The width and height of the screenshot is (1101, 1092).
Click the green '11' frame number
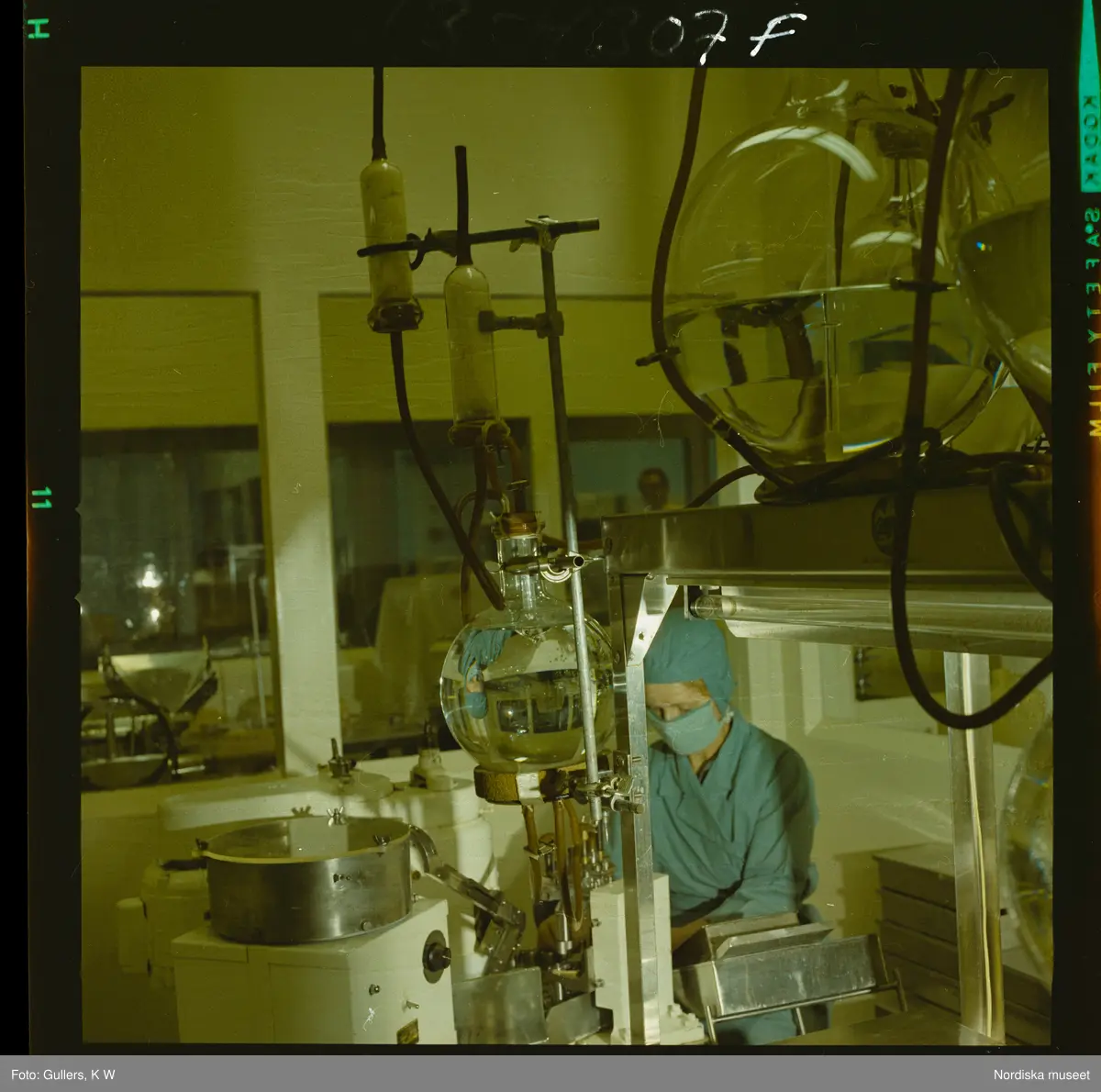(40, 498)
